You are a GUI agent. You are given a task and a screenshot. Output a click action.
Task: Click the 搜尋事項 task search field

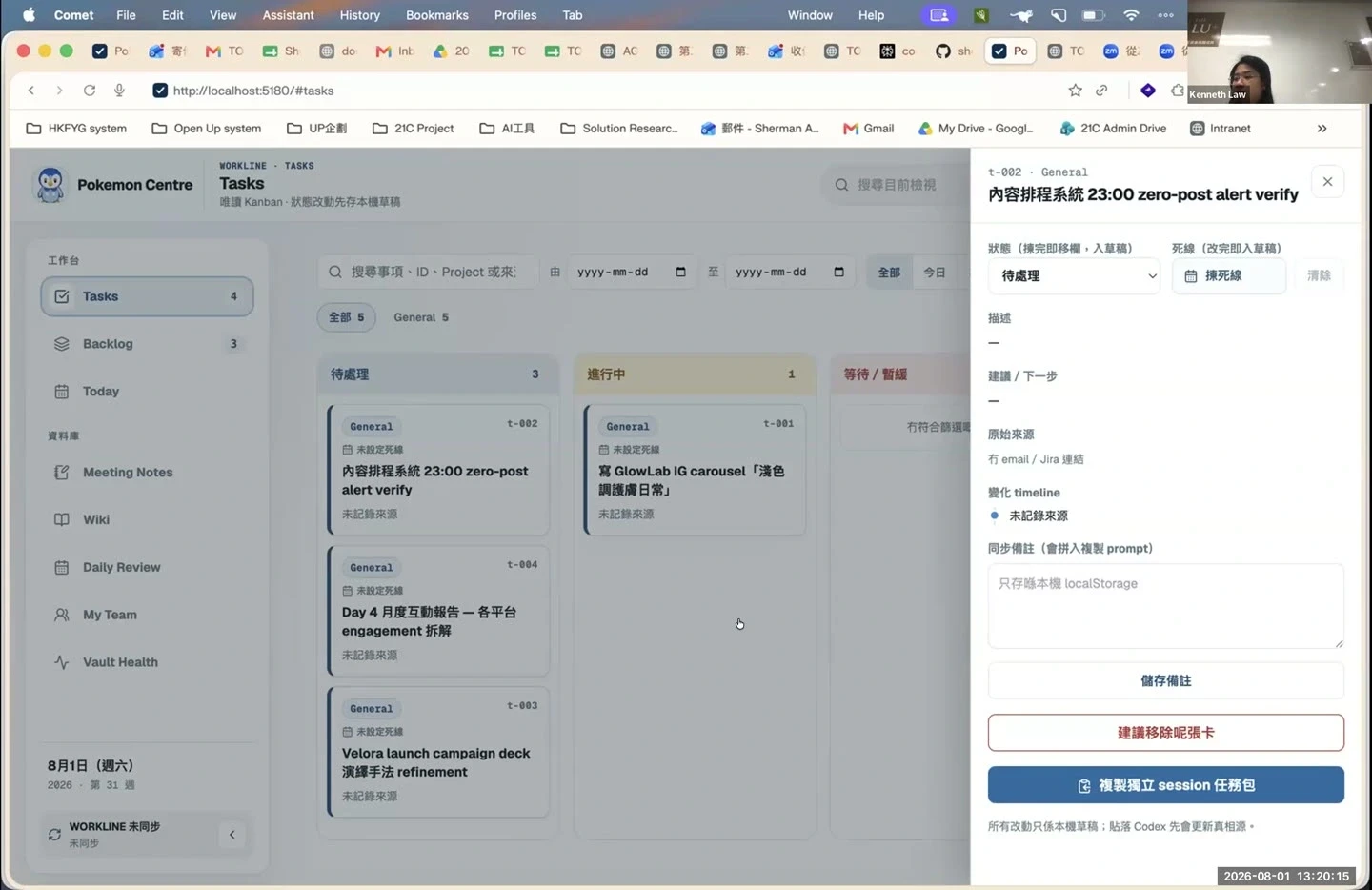coord(428,273)
